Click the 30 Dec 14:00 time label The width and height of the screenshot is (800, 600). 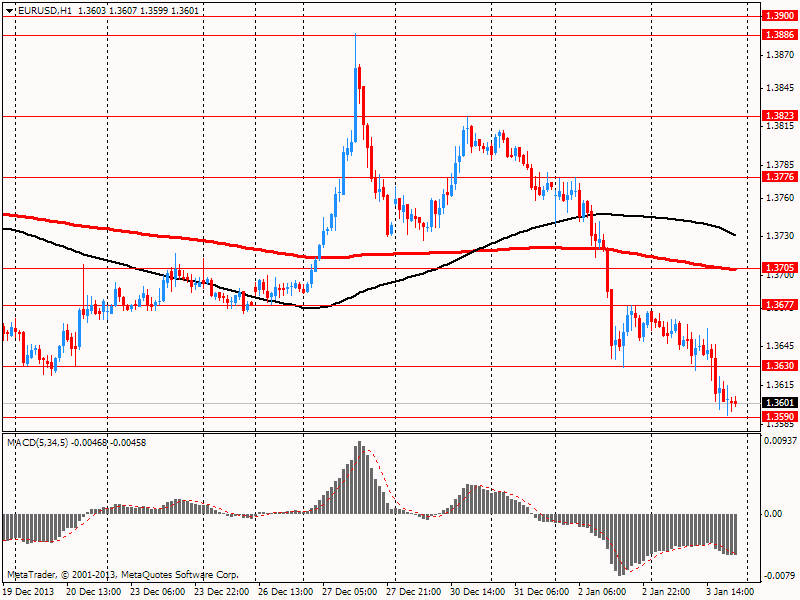[x=478, y=592]
